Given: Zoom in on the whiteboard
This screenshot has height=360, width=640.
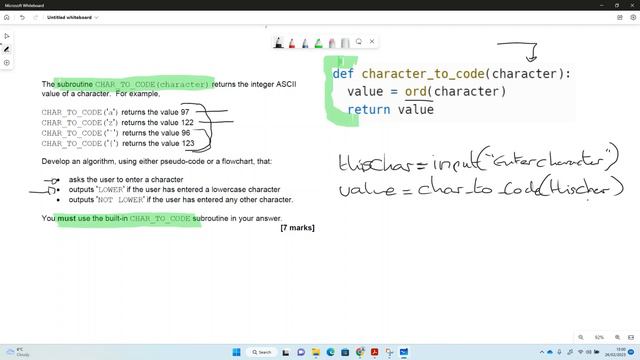Looking at the screenshot, I should coord(618,337).
